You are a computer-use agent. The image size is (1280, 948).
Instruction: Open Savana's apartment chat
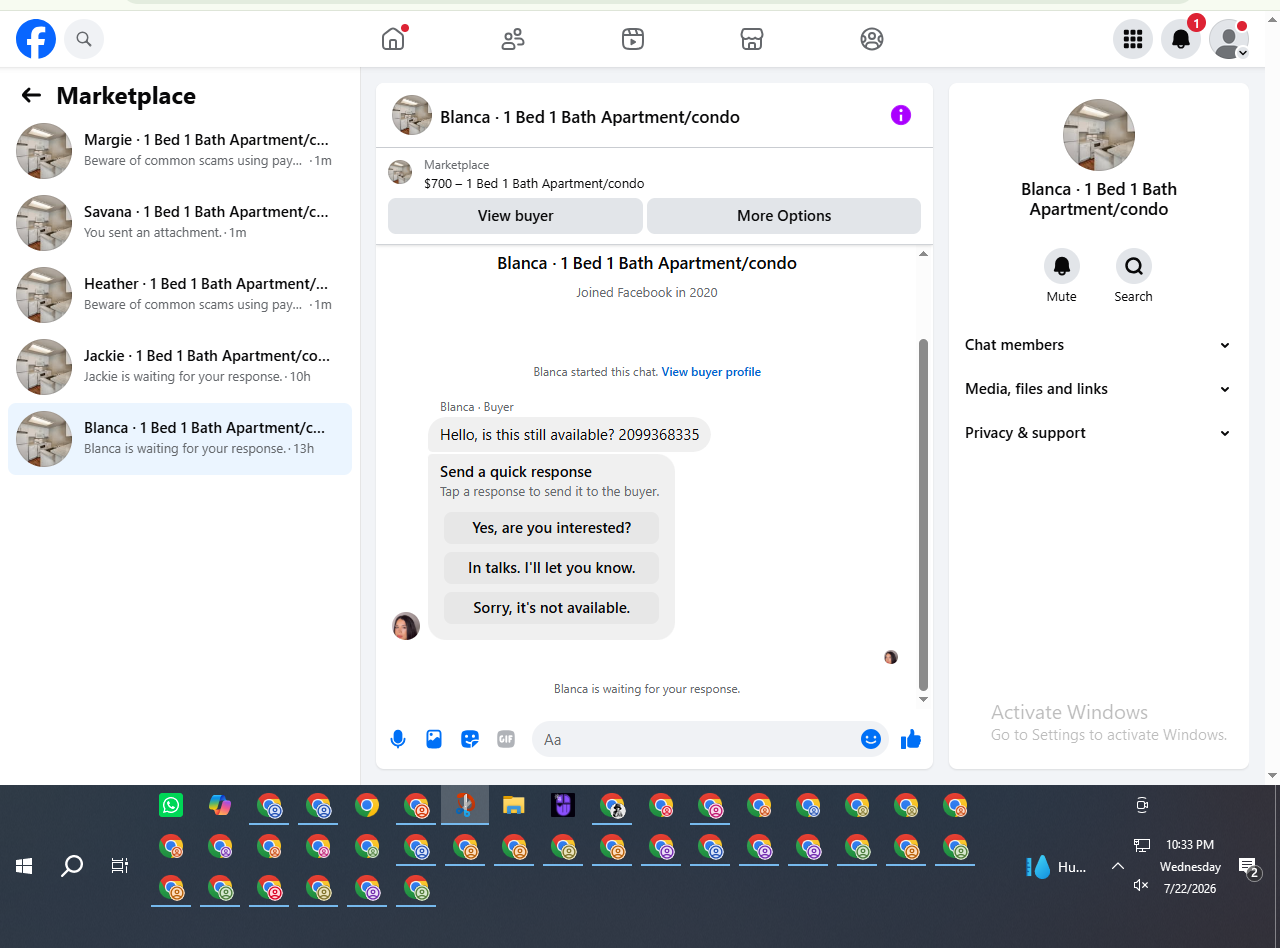pos(180,222)
